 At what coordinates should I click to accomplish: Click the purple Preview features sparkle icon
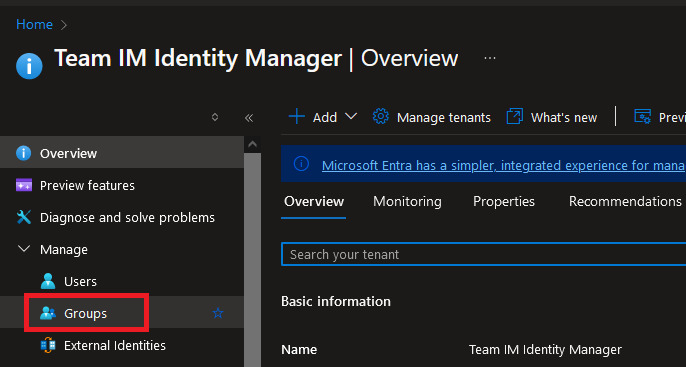(x=24, y=185)
